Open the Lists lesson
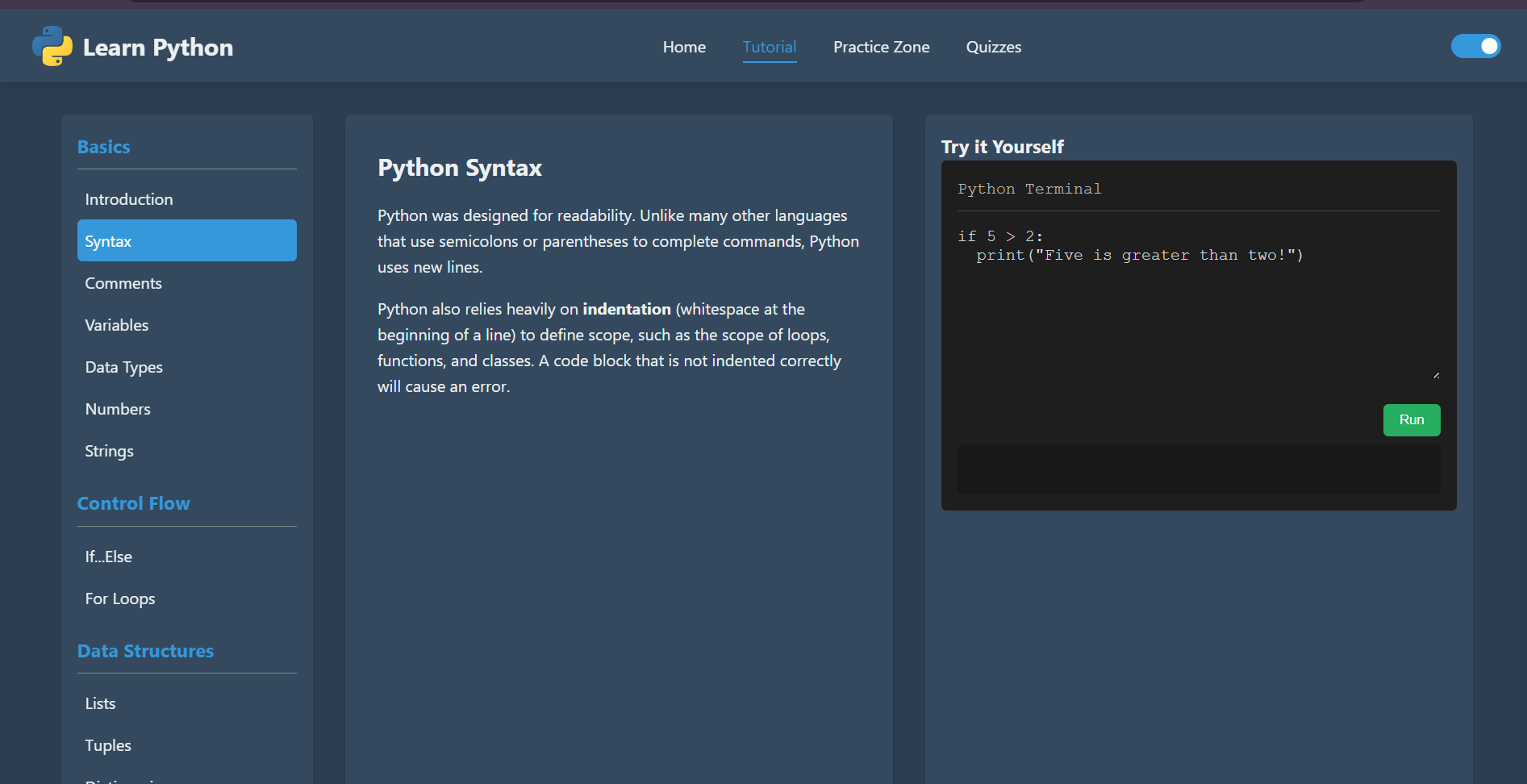This screenshot has width=1527, height=784. tap(187, 703)
